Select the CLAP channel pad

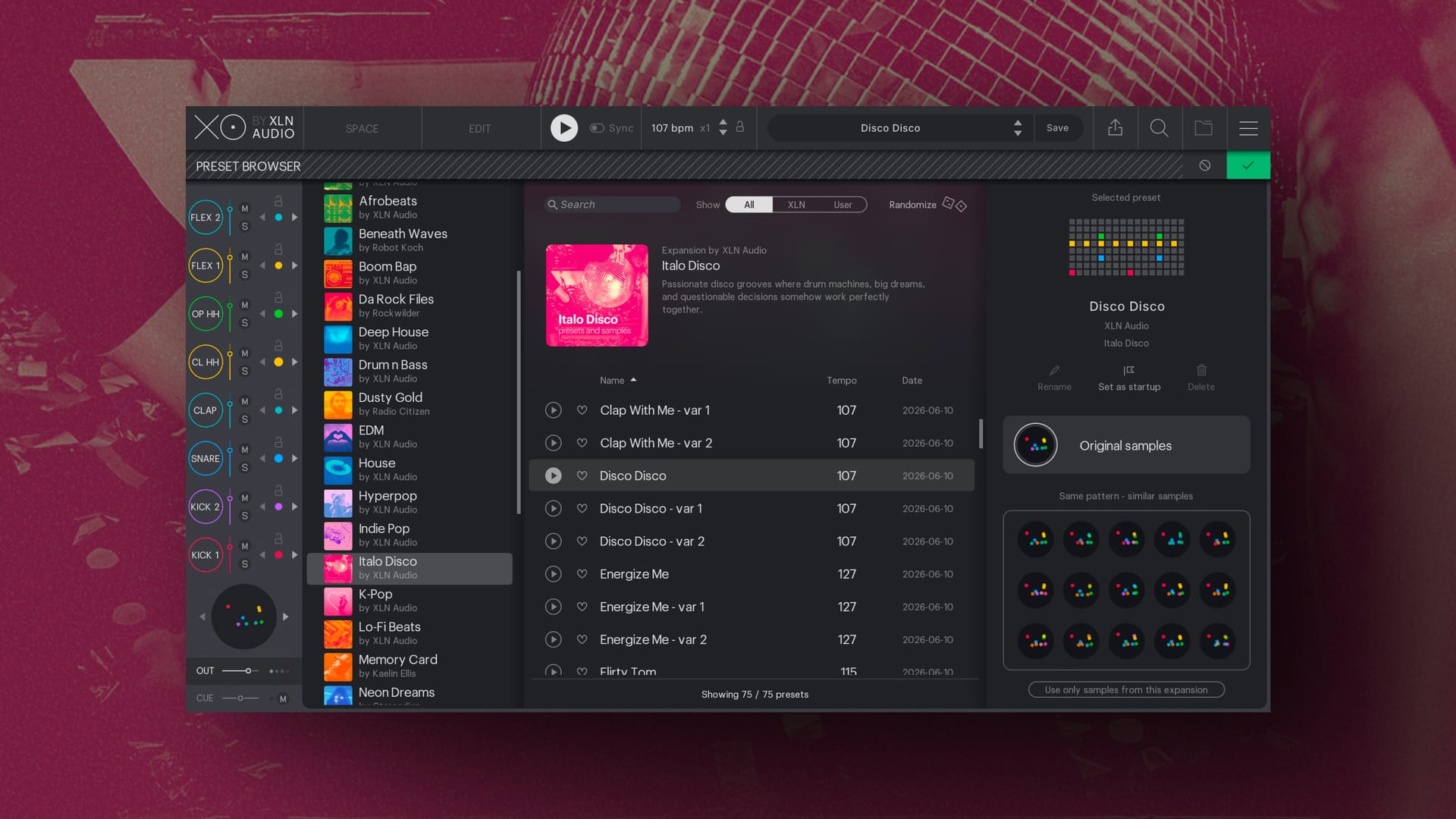pos(206,410)
